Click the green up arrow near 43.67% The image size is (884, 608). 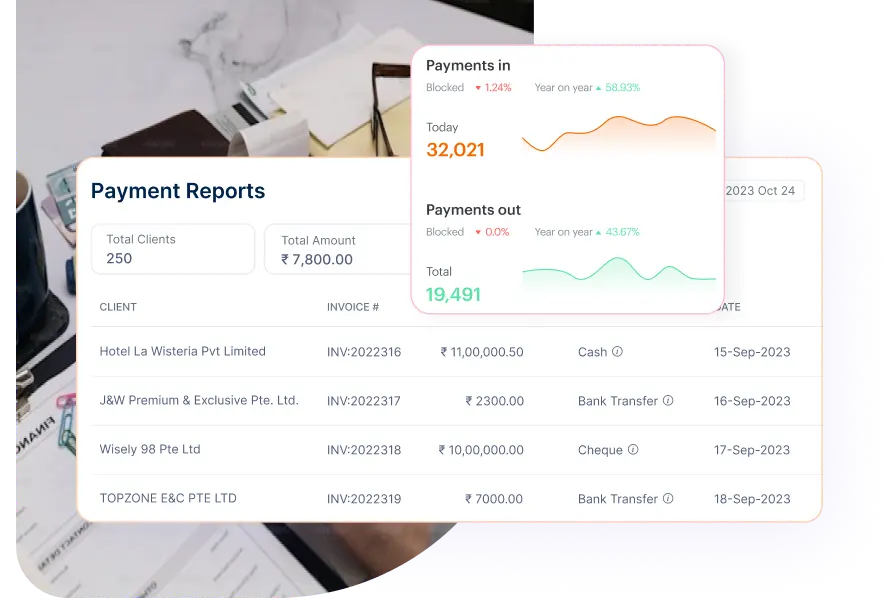(599, 232)
